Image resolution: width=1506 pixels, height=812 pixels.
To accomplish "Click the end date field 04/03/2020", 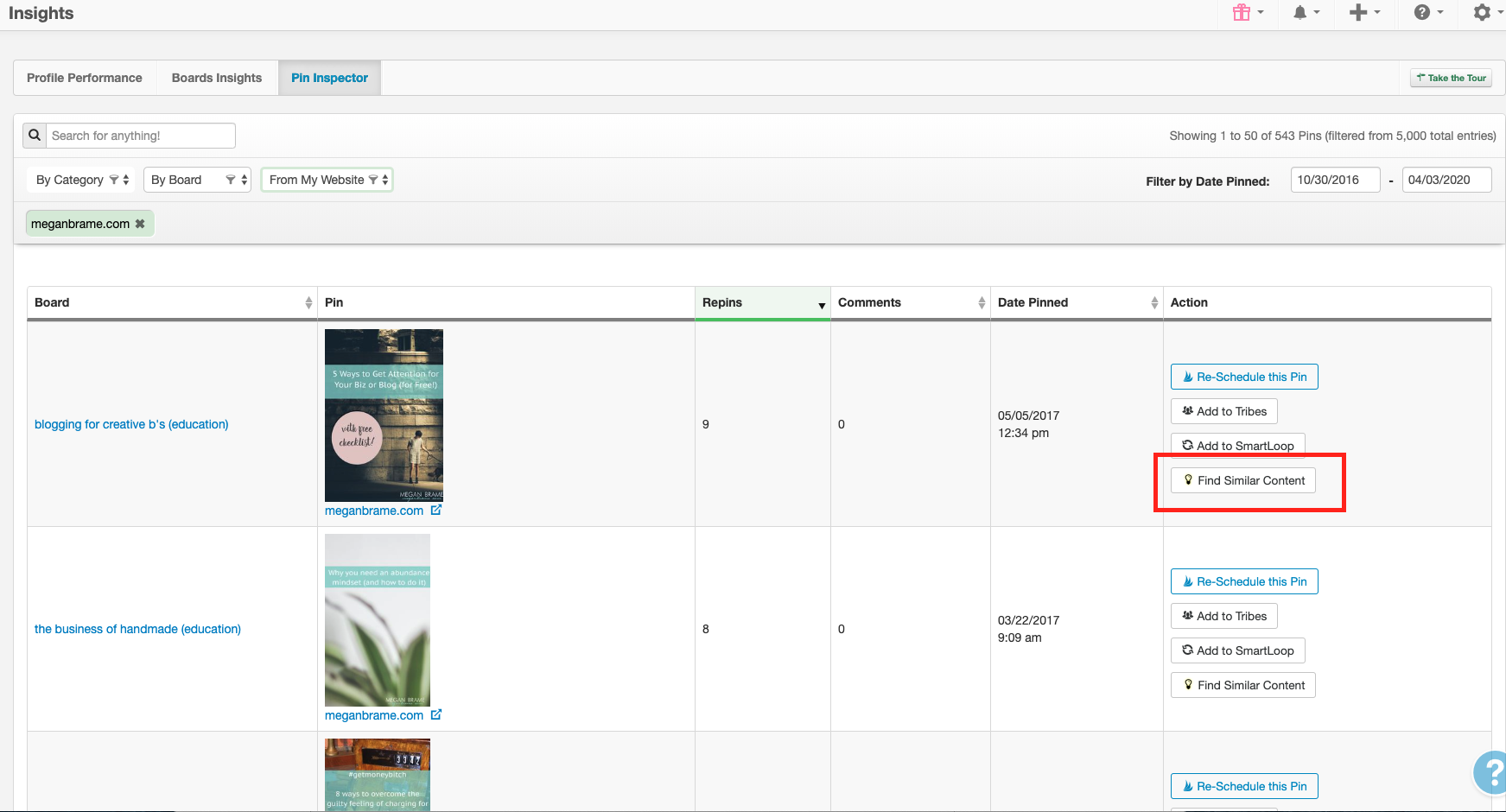I will pos(1446,180).
